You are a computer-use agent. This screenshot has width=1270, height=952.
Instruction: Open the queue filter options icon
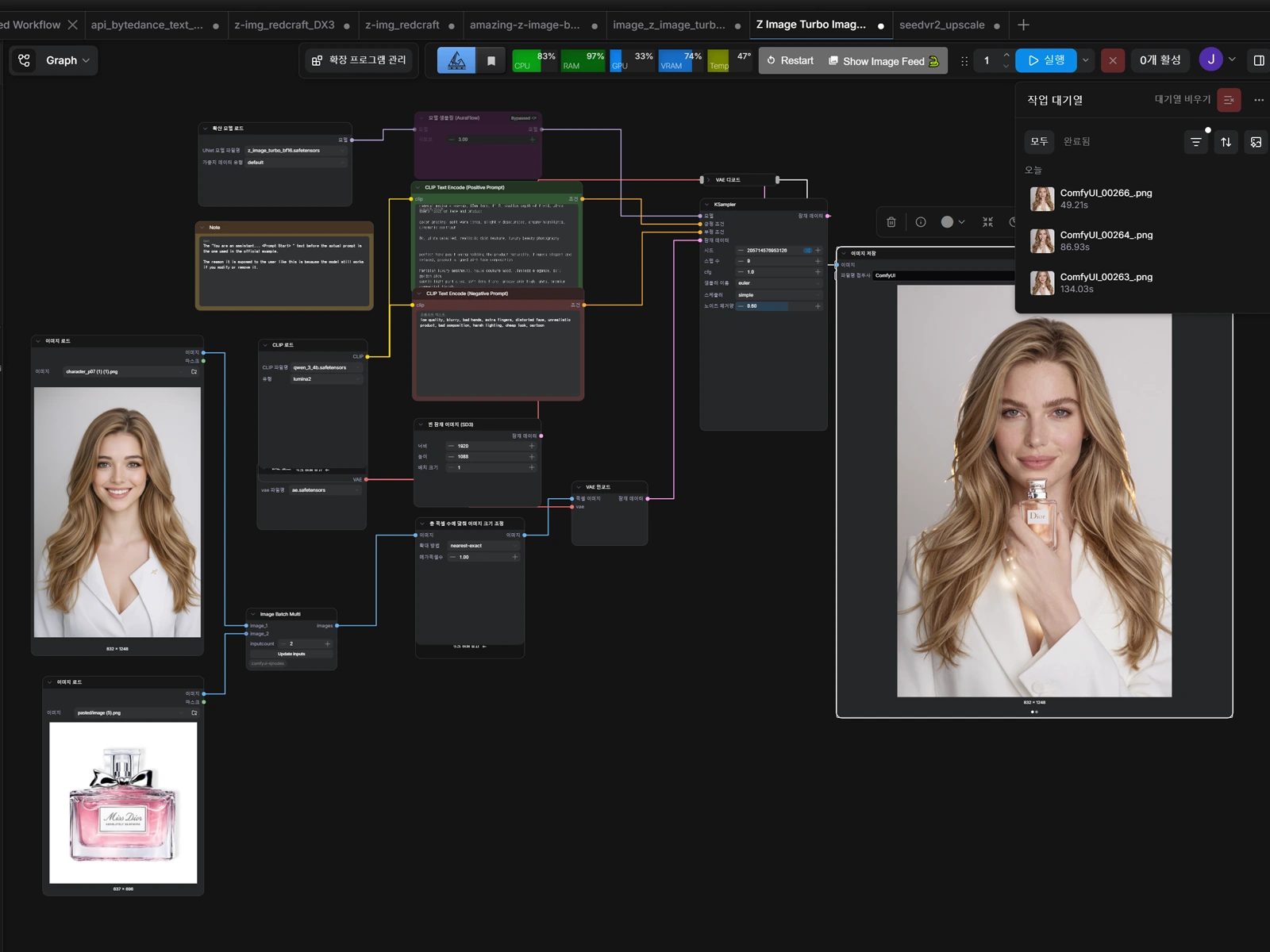pyautogui.click(x=1196, y=142)
